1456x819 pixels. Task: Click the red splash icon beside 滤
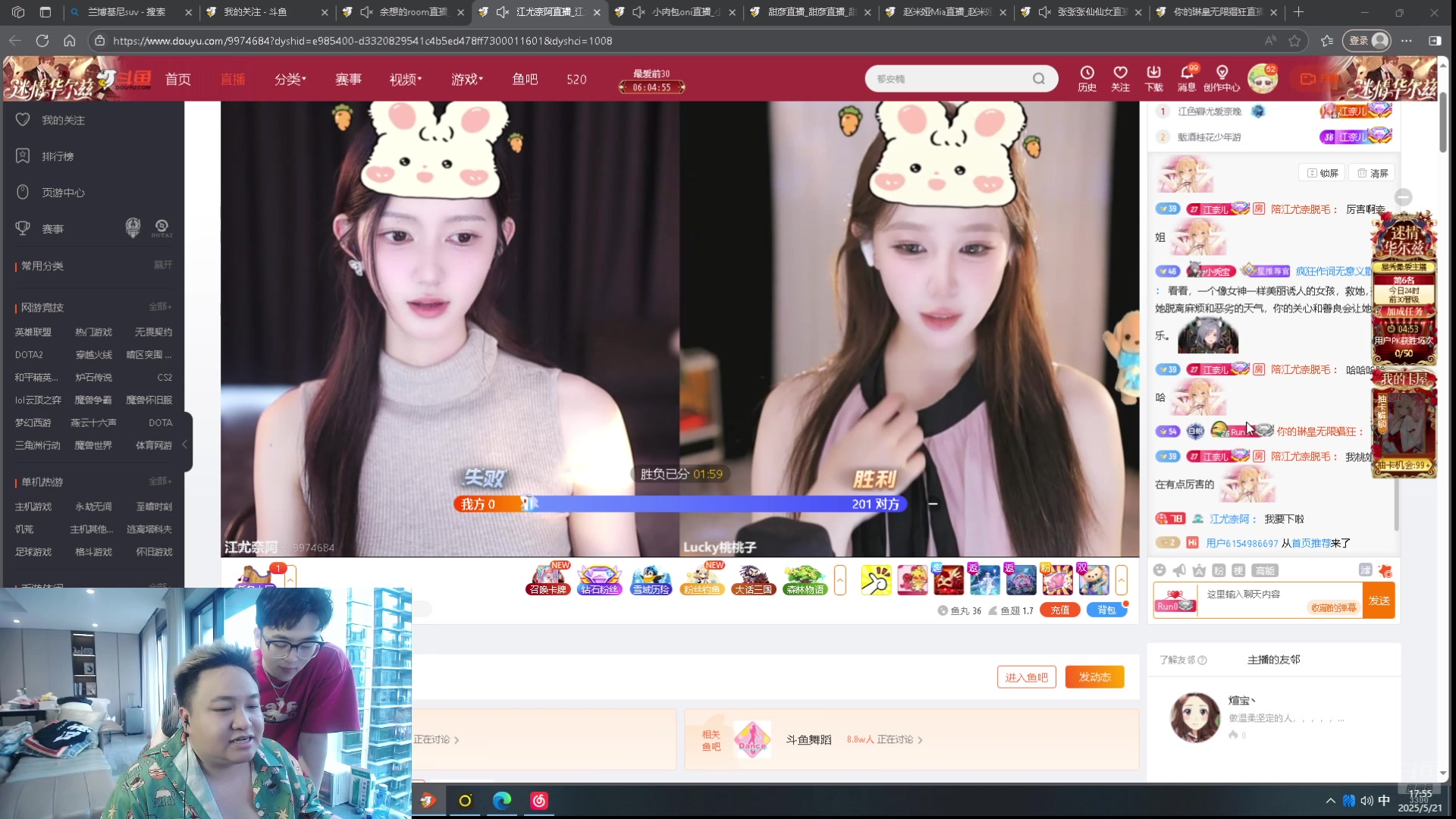[1385, 570]
